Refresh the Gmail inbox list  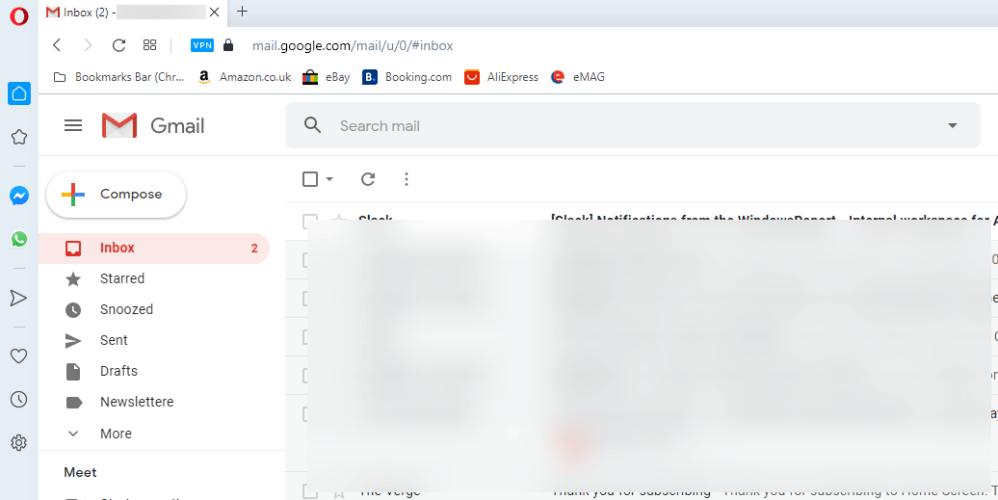[368, 179]
